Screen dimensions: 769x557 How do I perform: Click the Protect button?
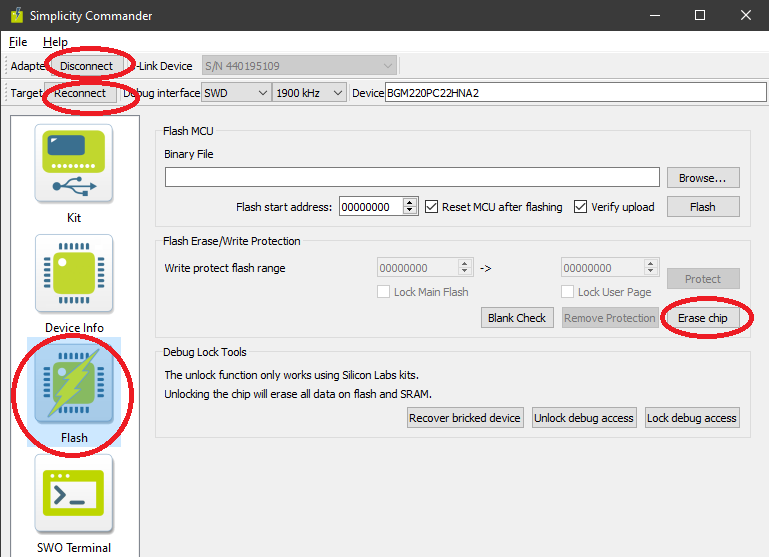click(703, 279)
